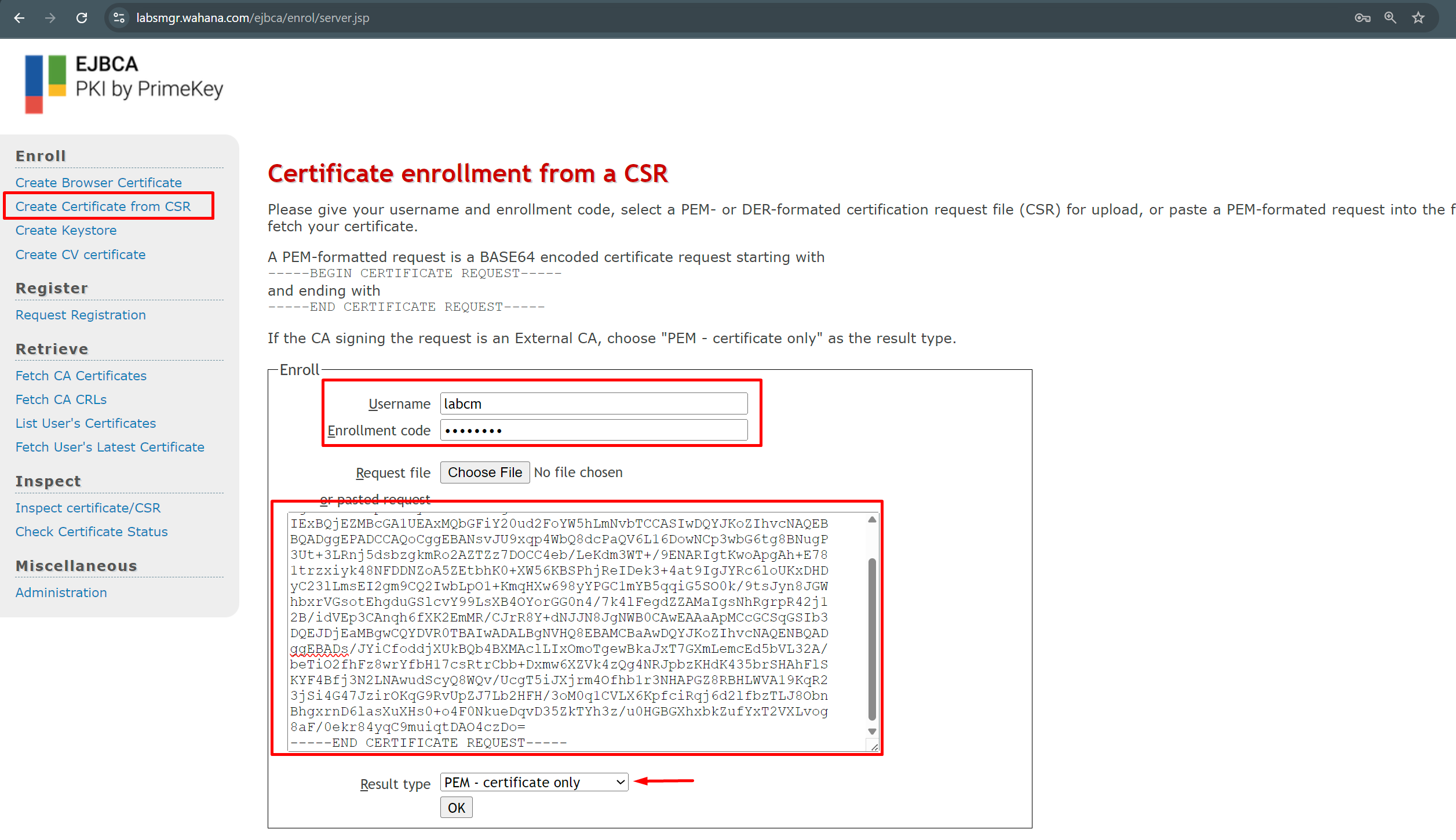Open Create Browser Certificate menu link
This screenshot has width=1456, height=840.
click(98, 183)
